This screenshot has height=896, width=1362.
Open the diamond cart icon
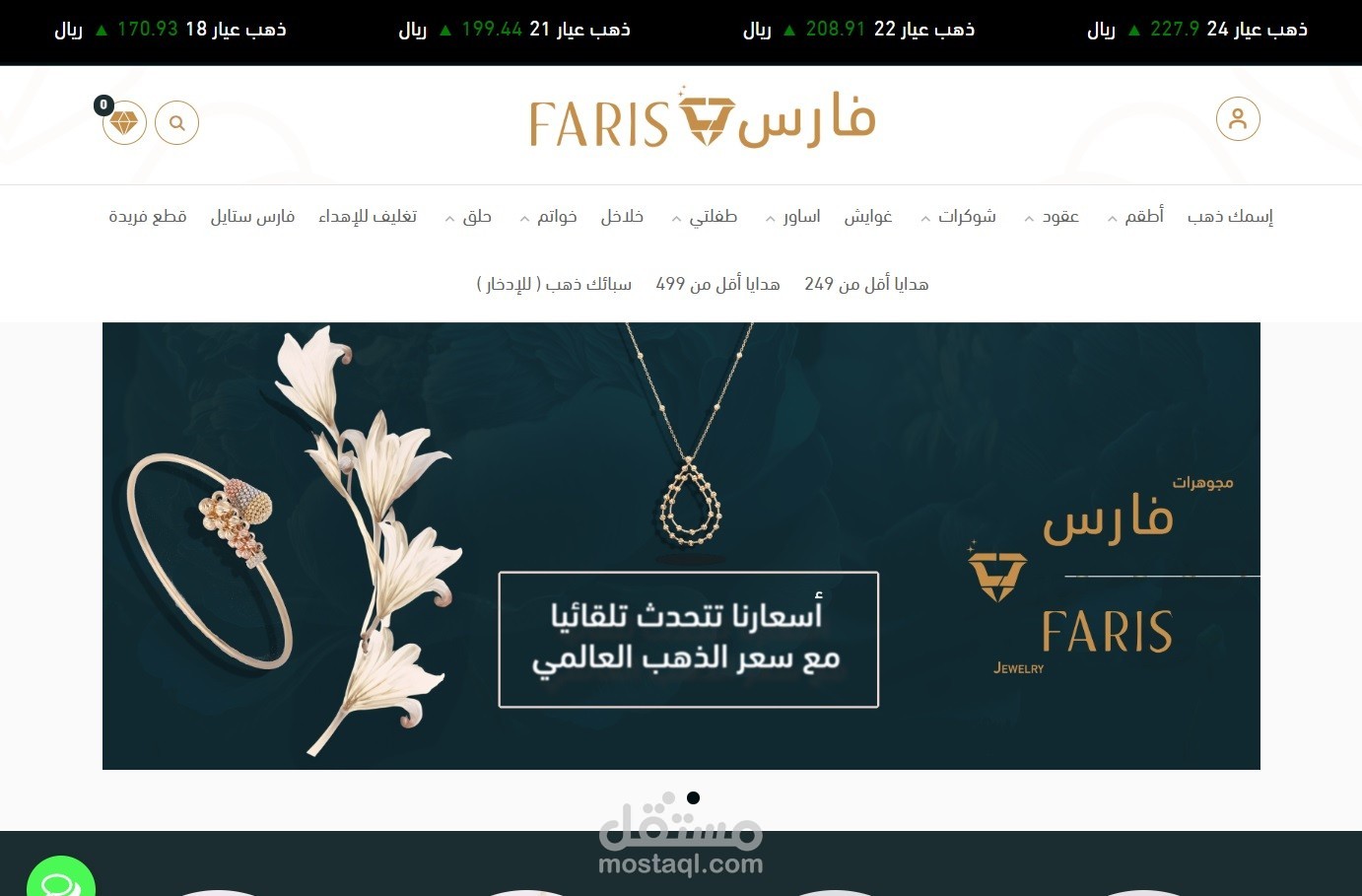click(x=124, y=123)
